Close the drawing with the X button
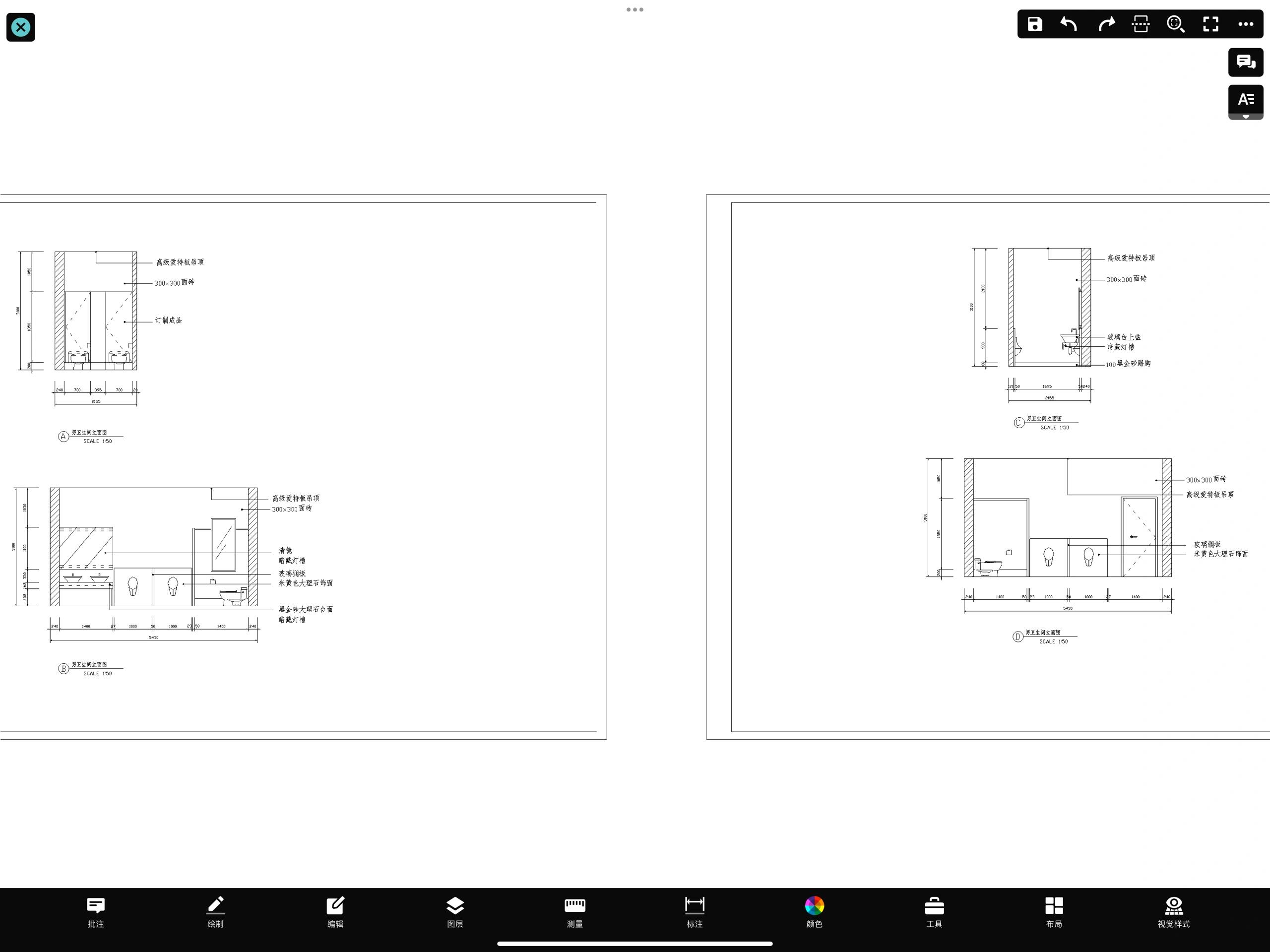Viewport: 1270px width, 952px height. coord(21,27)
